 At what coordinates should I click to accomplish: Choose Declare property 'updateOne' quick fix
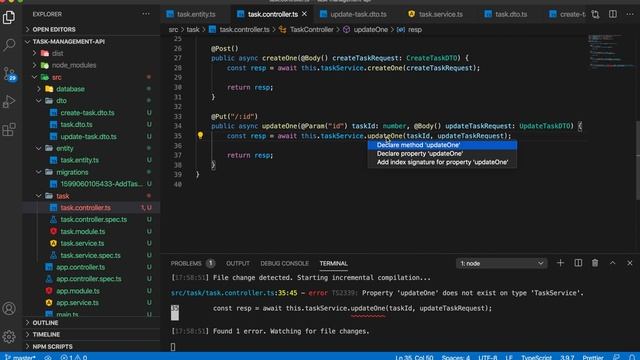442,153
